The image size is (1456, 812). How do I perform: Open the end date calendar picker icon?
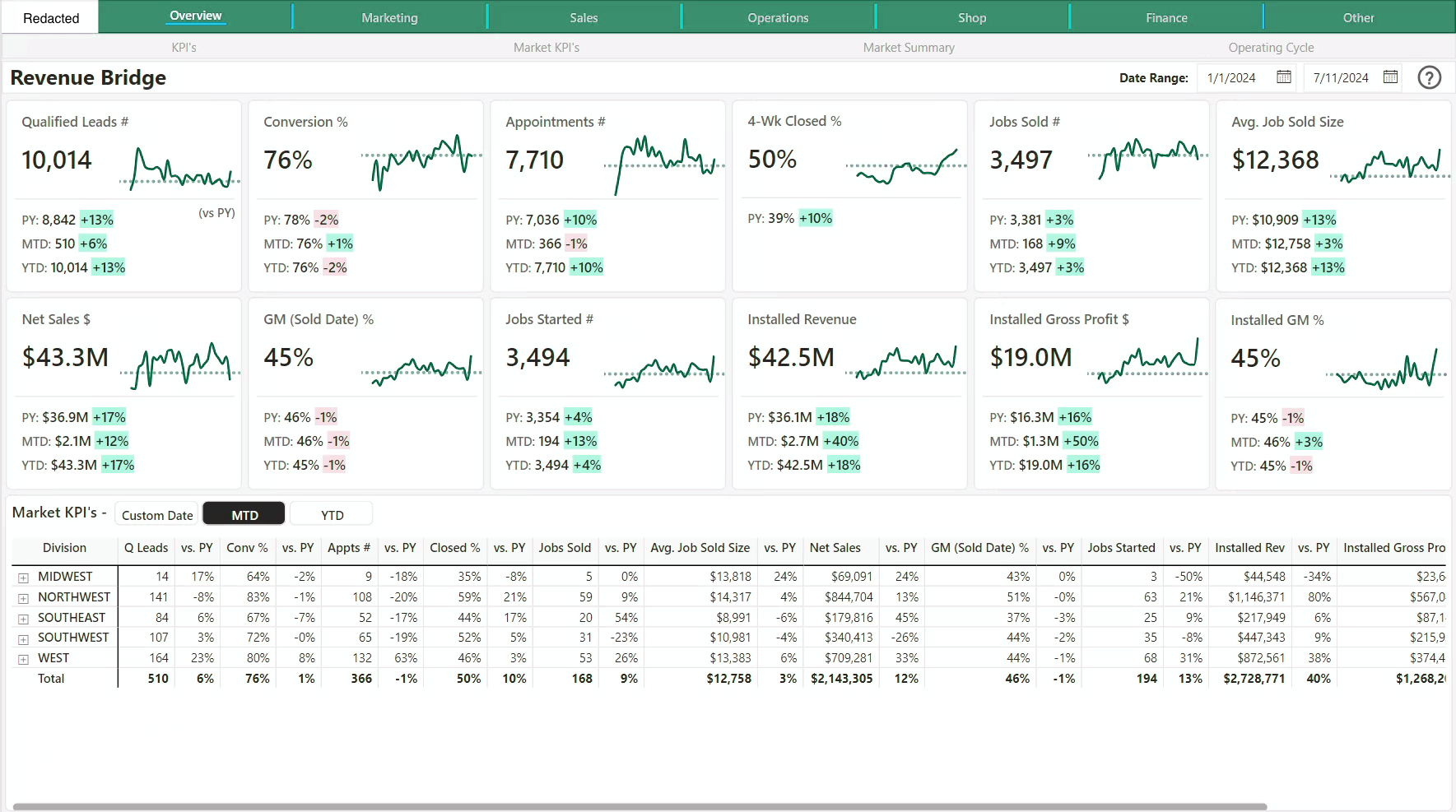click(x=1390, y=77)
